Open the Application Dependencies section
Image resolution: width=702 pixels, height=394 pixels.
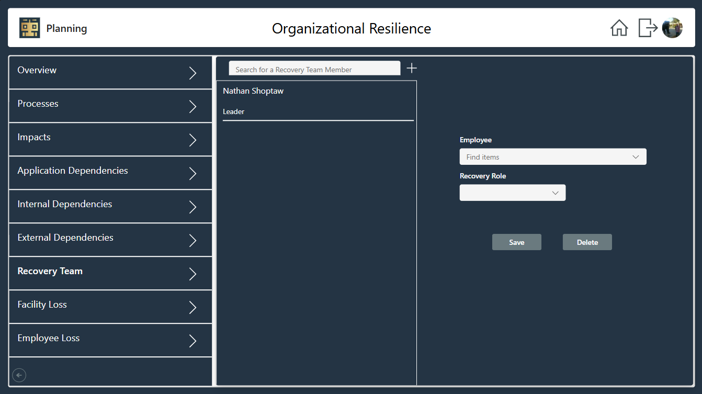click(x=110, y=173)
